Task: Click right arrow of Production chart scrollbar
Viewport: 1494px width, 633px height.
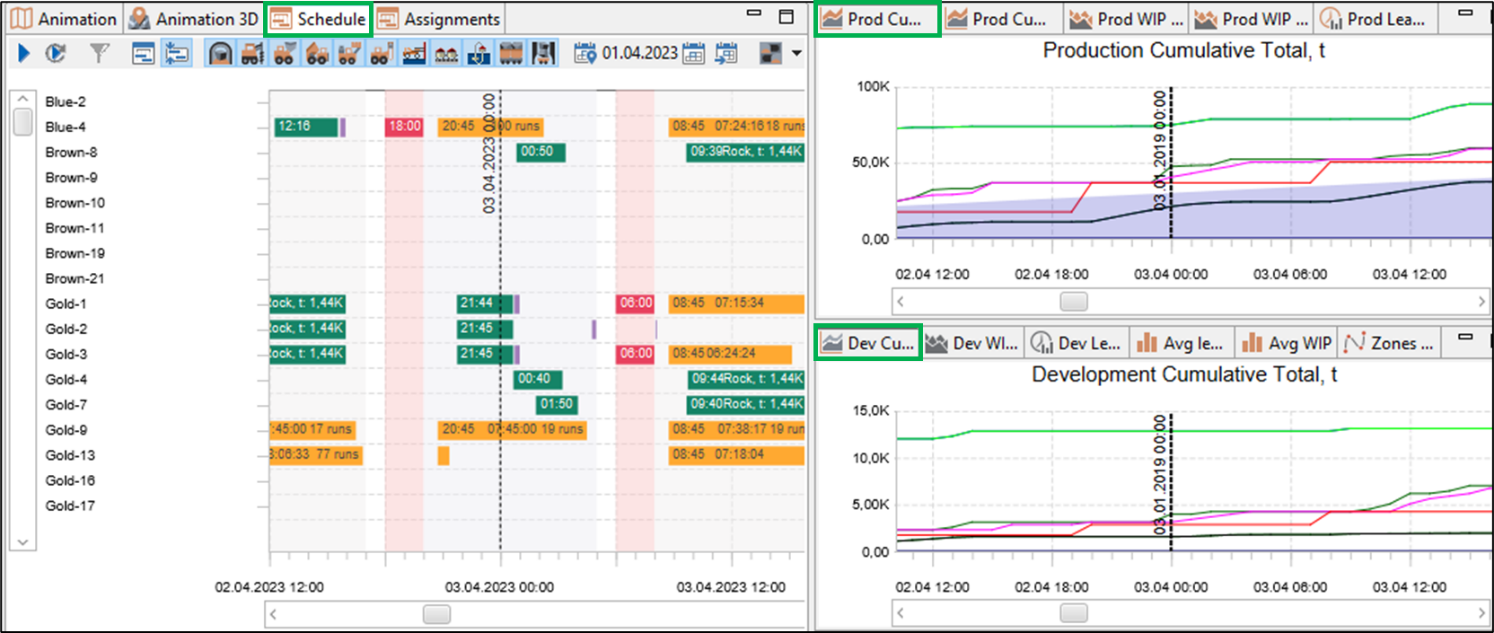Action: (1481, 300)
